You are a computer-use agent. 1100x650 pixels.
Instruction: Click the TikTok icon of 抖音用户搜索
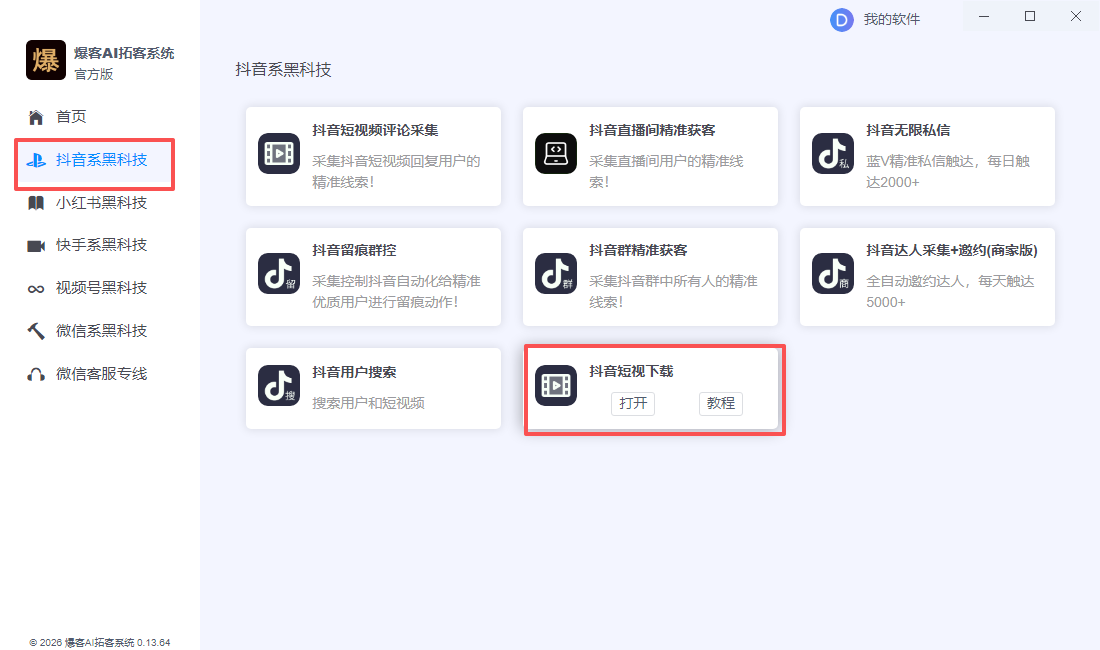[x=279, y=386]
